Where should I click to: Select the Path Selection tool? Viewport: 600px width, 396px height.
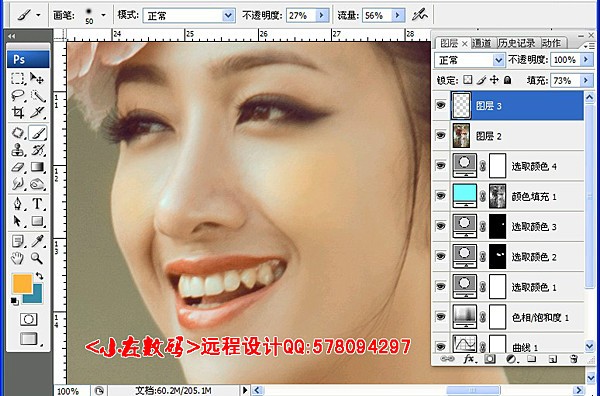point(18,221)
